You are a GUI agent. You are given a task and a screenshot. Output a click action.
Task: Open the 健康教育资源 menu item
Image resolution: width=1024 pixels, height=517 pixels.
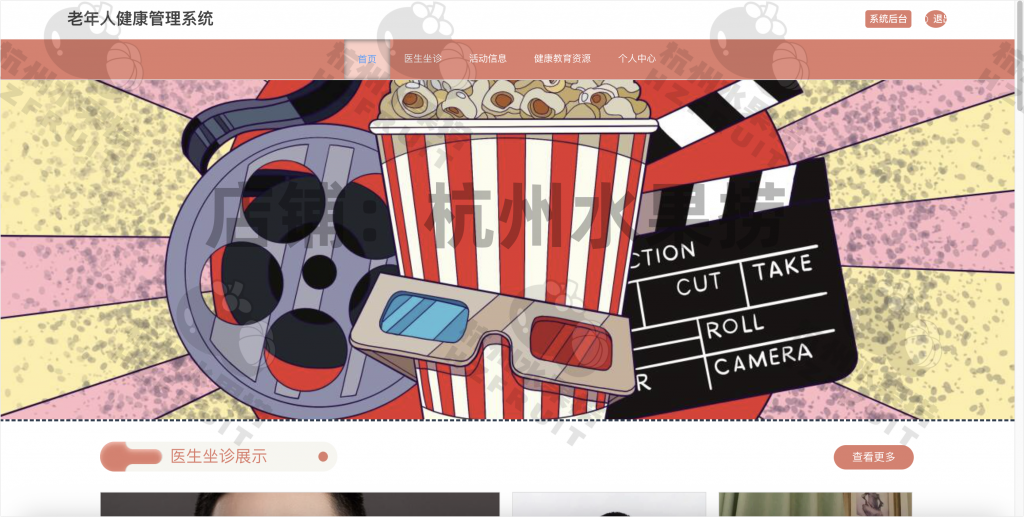pos(562,59)
